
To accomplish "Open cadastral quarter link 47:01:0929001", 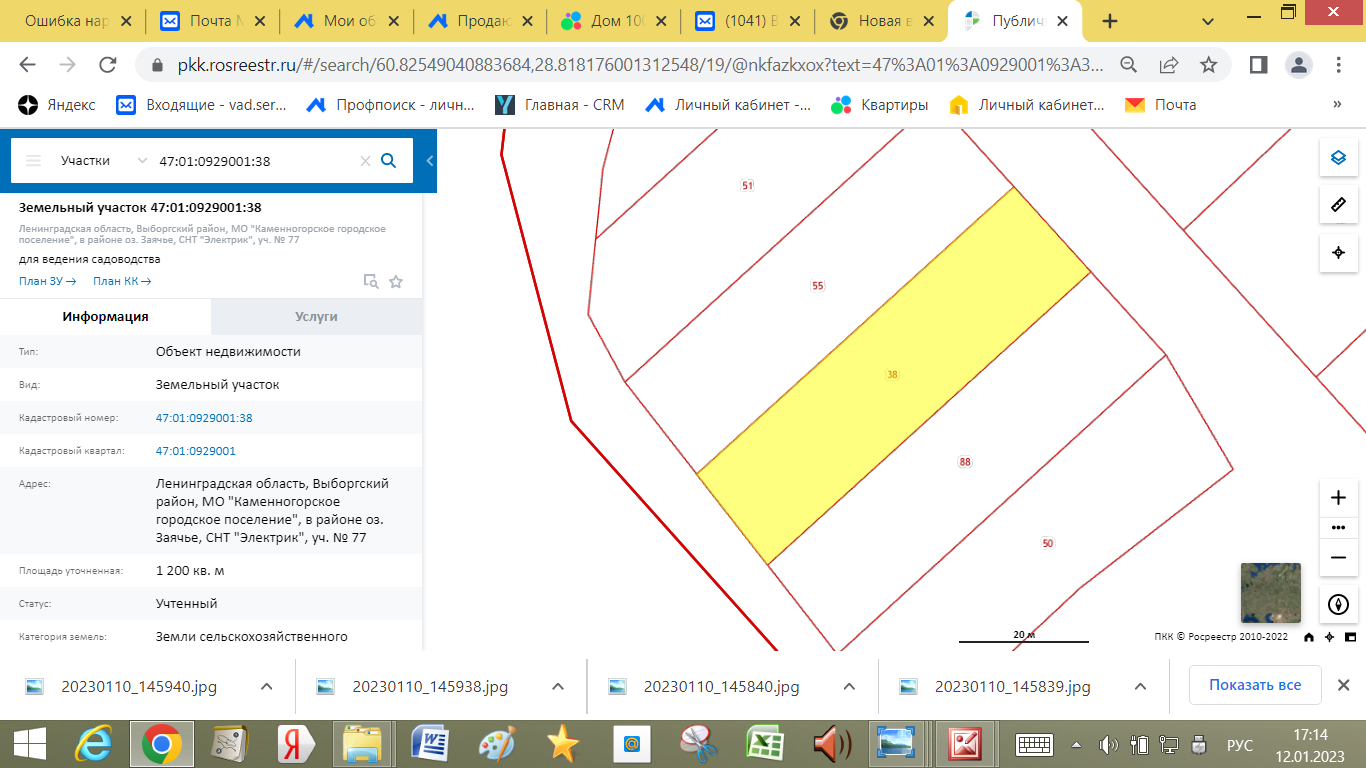I will [196, 451].
